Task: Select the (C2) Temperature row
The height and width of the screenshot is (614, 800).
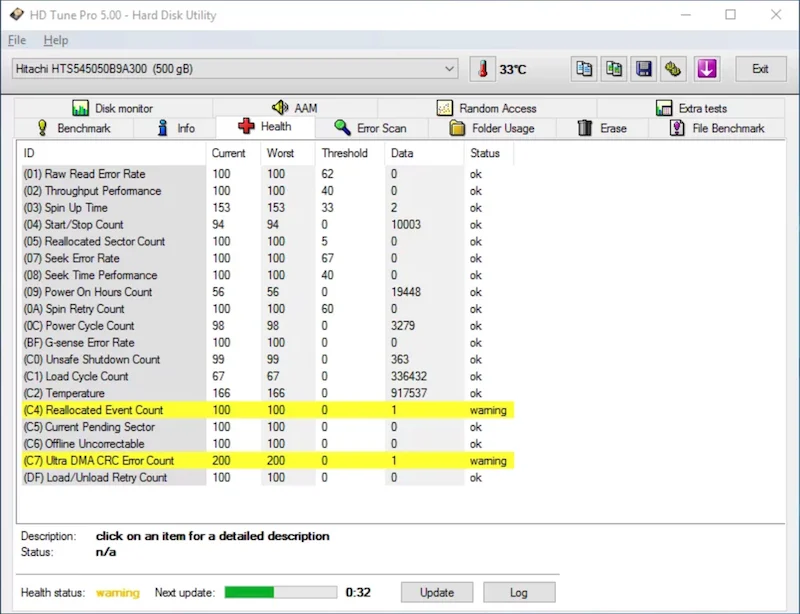Action: point(268,393)
